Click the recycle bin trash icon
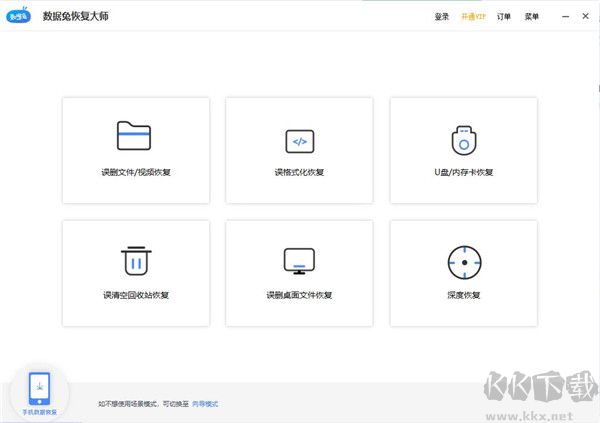The width and height of the screenshot is (600, 423). 135,262
